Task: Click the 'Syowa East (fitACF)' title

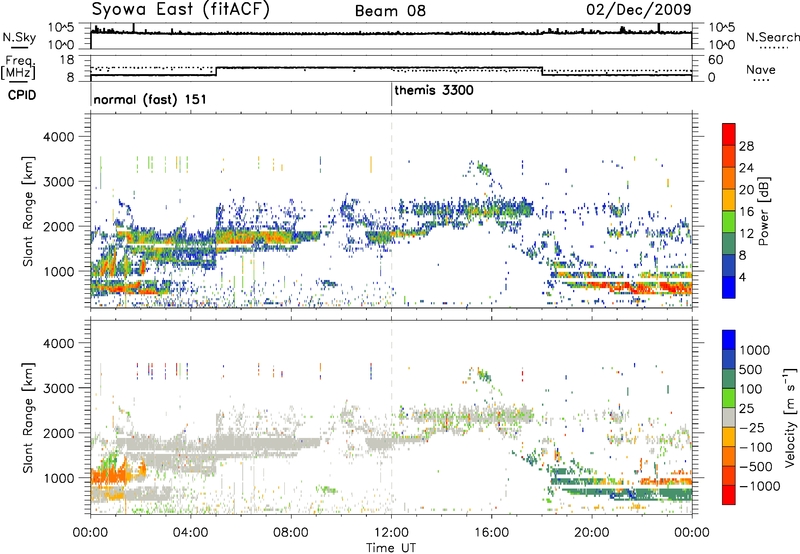Action: pos(180,9)
